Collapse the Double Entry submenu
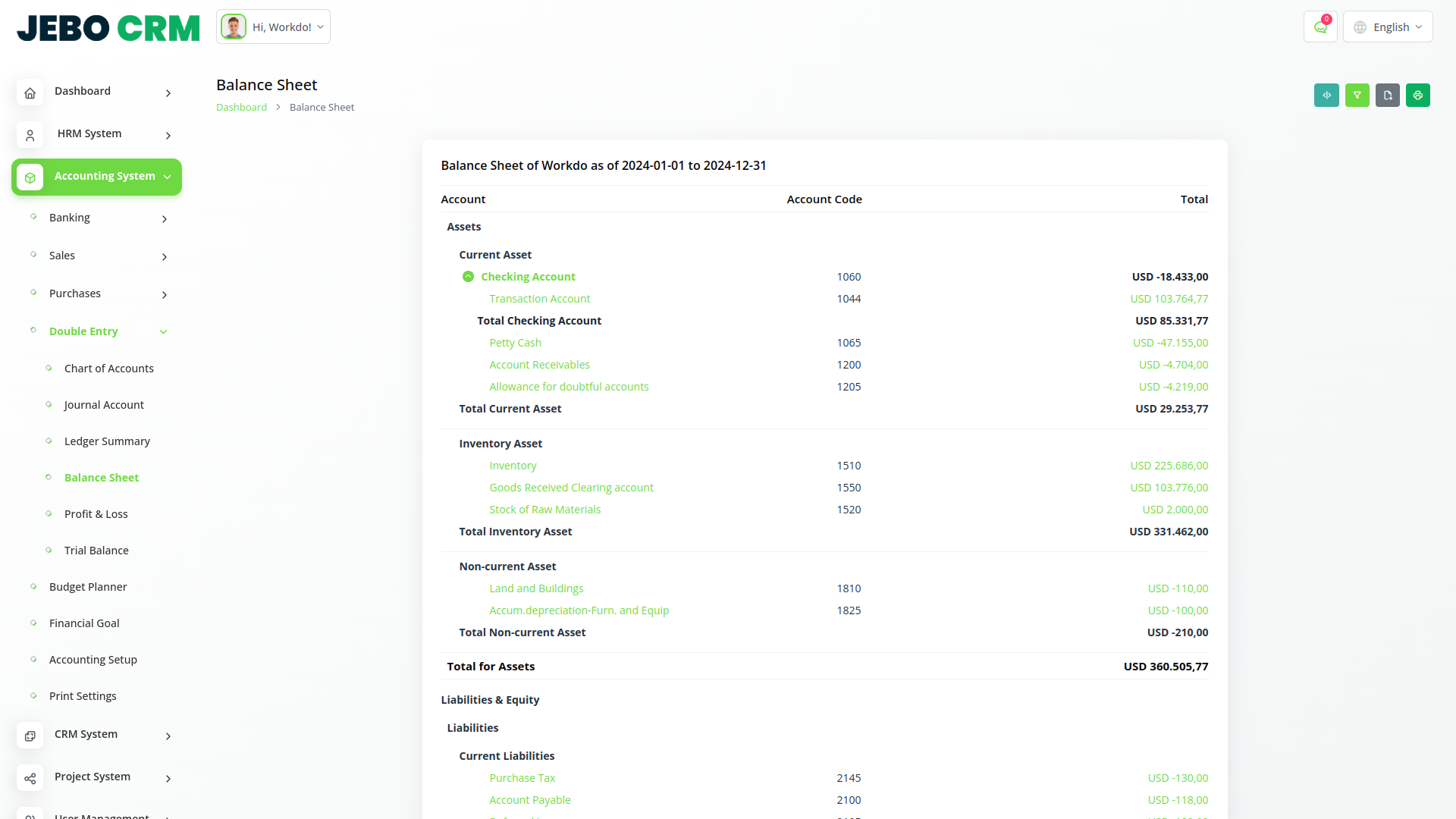Image resolution: width=1456 pixels, height=819 pixels. click(163, 332)
